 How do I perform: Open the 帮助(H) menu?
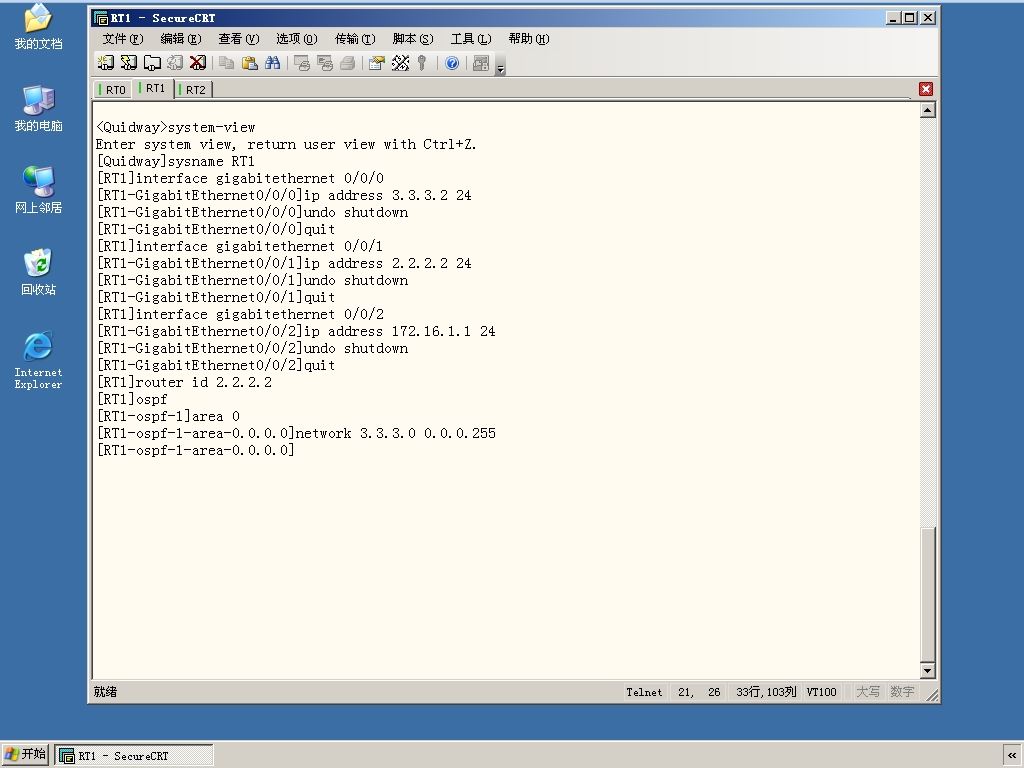[x=528, y=39]
